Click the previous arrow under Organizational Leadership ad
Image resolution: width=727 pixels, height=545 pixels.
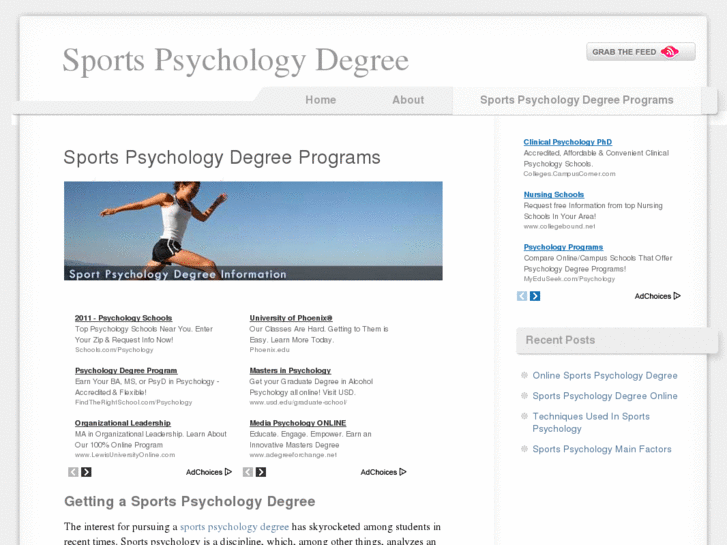click(x=73, y=472)
